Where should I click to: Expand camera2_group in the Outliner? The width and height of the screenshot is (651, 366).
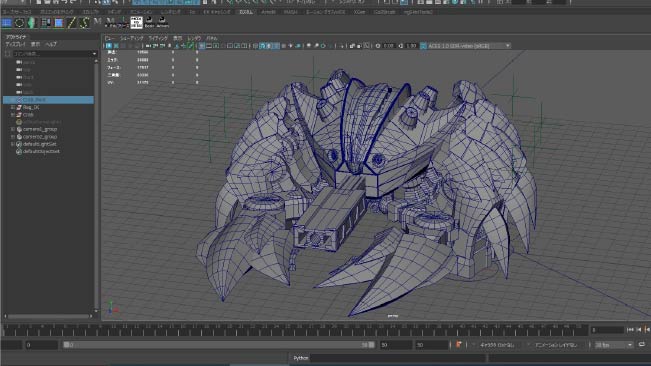tap(12, 137)
